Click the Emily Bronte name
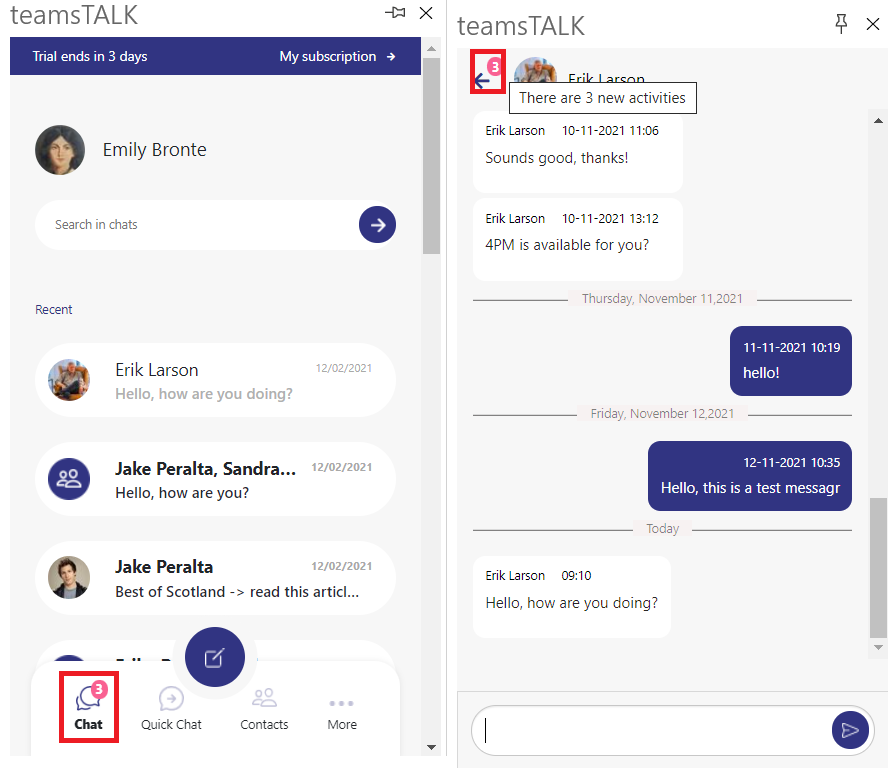This screenshot has height=771, width=888. 155,150
